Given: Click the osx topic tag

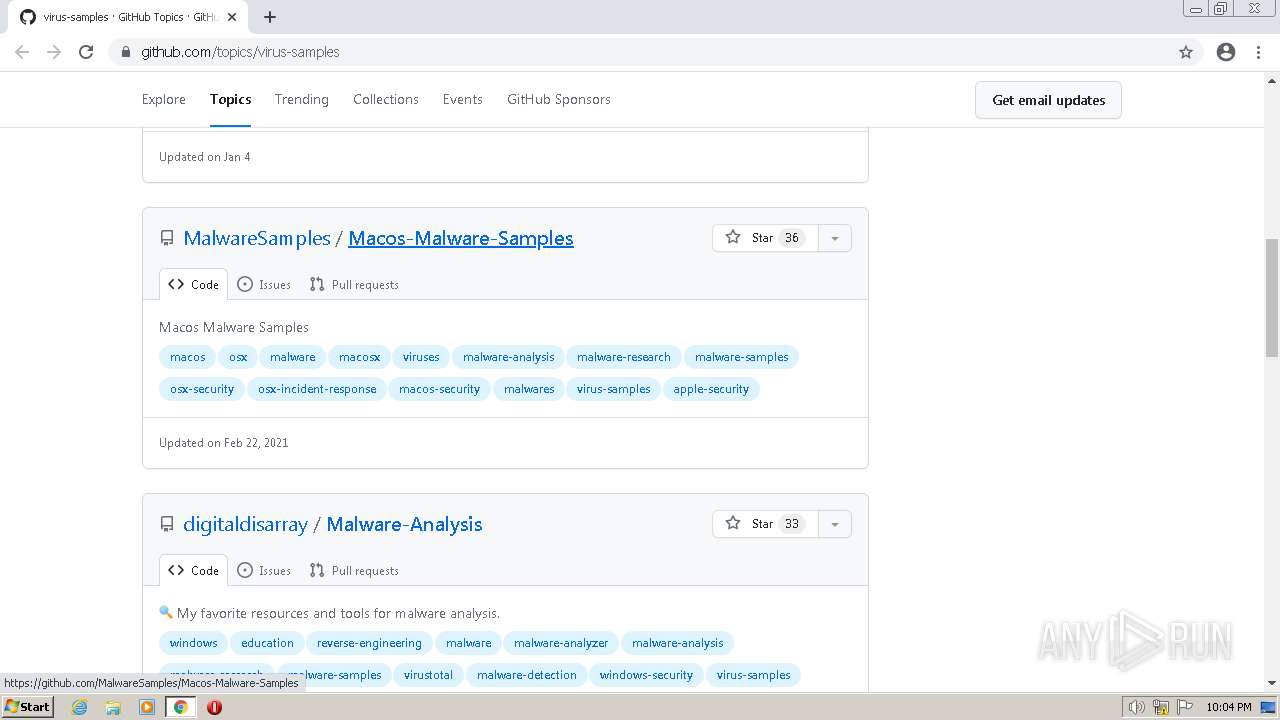Looking at the screenshot, I should 238,357.
